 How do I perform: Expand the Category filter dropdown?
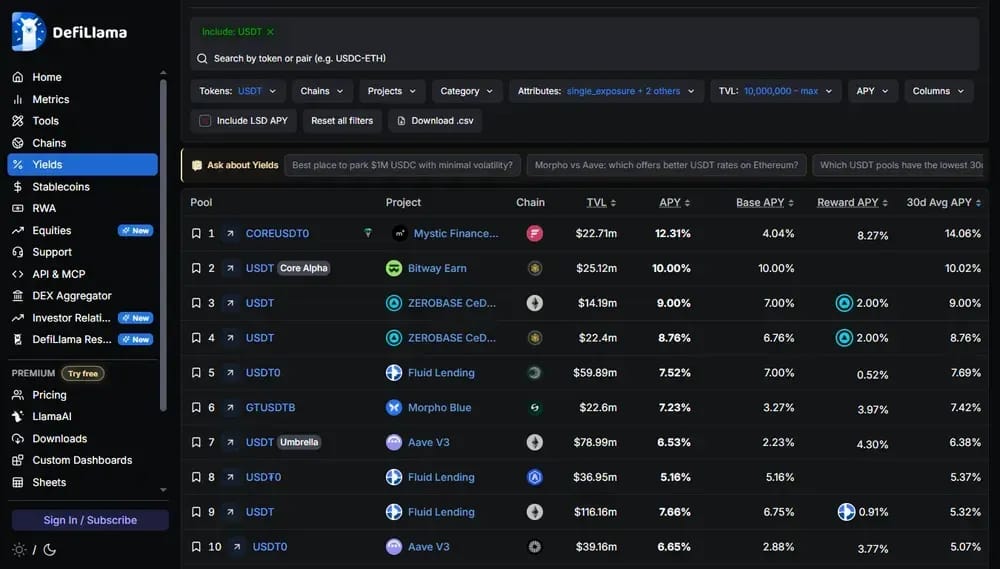click(467, 91)
